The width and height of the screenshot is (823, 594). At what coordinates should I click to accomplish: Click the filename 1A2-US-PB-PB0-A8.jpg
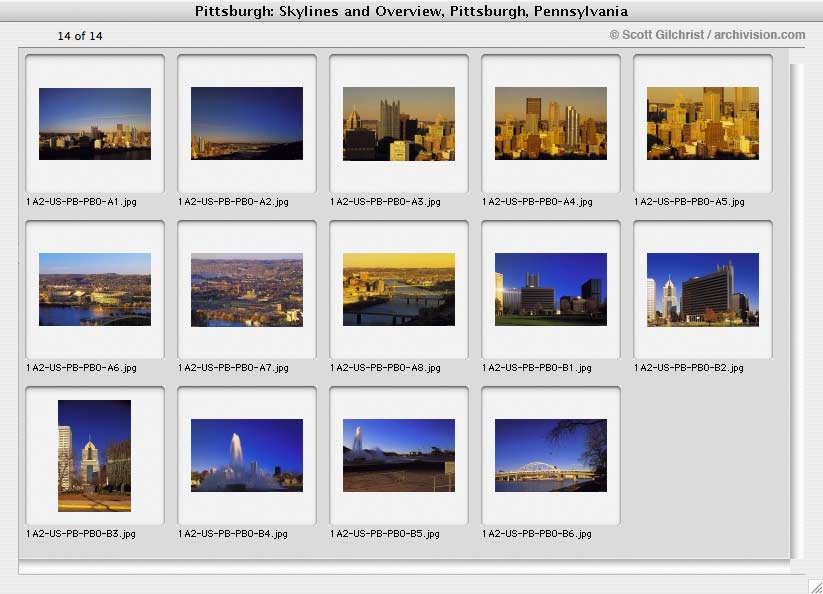tap(385, 368)
